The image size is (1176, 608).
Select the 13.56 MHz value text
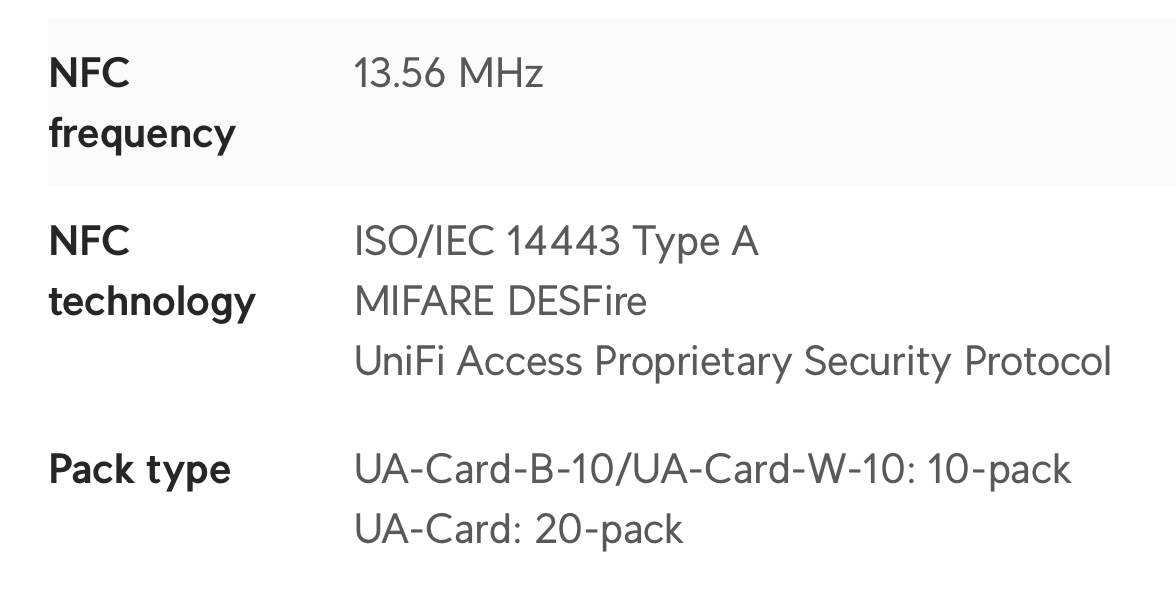coord(448,73)
